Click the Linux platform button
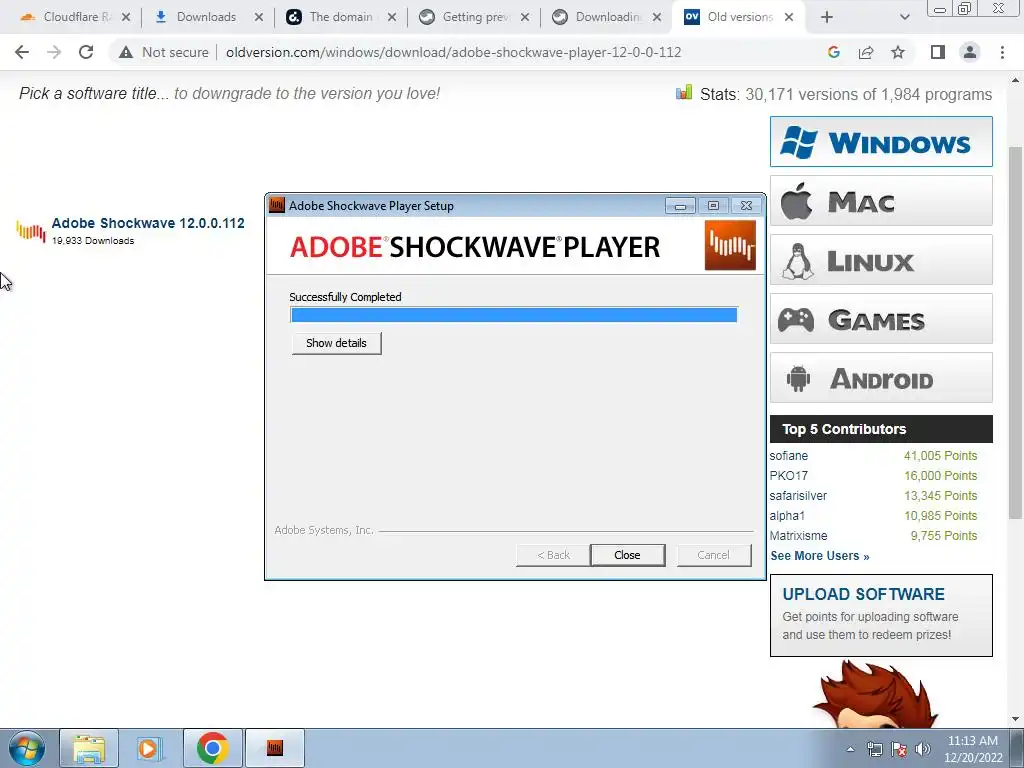 coord(881,260)
